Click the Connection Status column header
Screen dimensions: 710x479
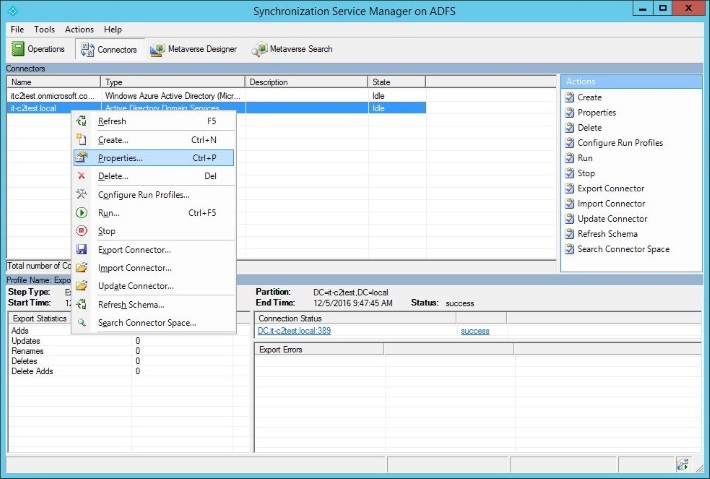pos(355,318)
